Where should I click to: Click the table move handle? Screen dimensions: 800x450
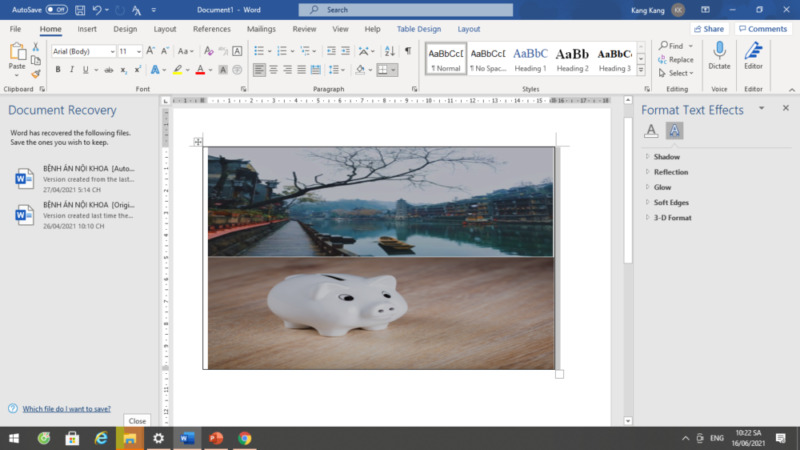pyautogui.click(x=198, y=142)
